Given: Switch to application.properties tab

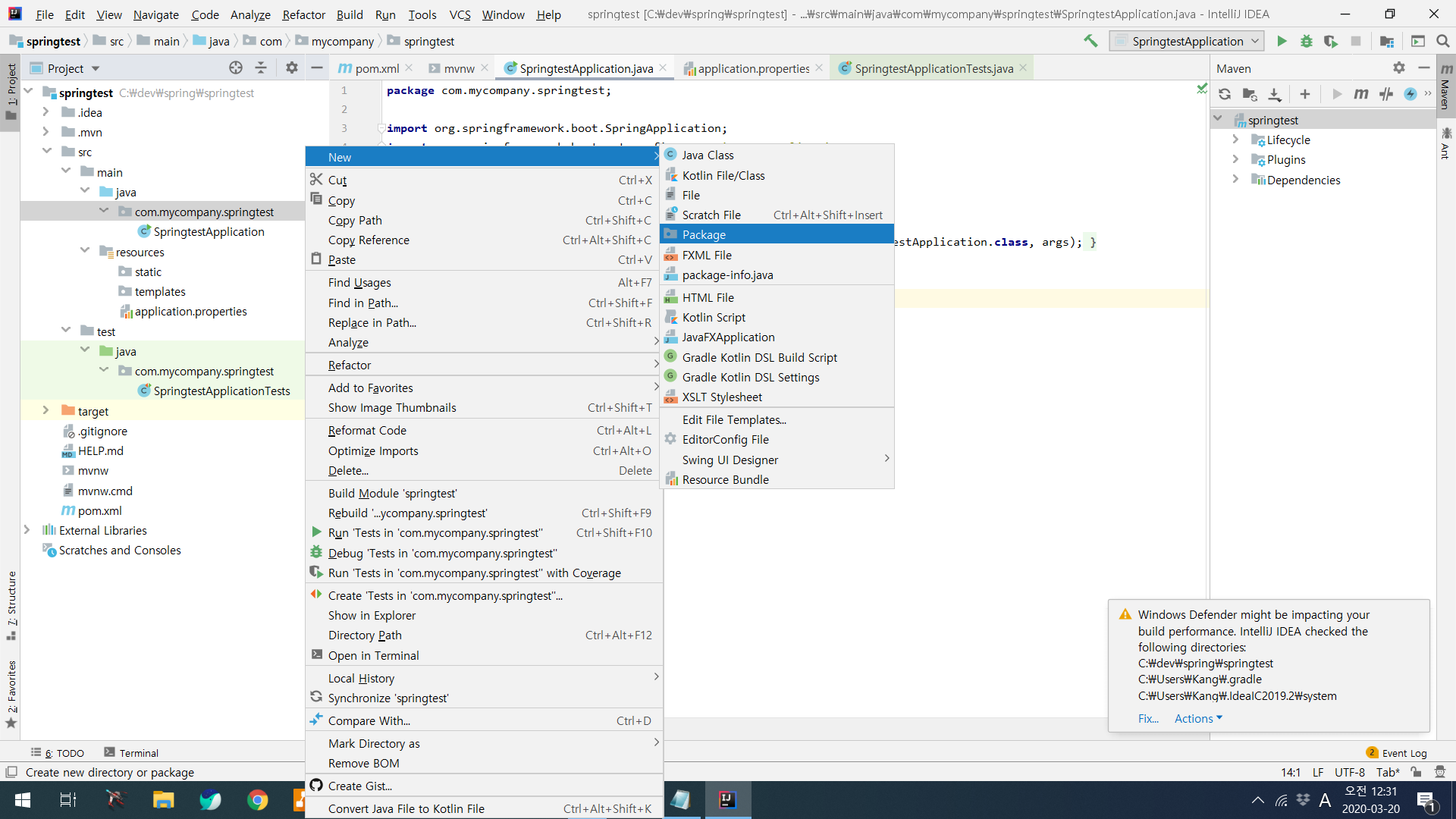Looking at the screenshot, I should pyautogui.click(x=752, y=68).
